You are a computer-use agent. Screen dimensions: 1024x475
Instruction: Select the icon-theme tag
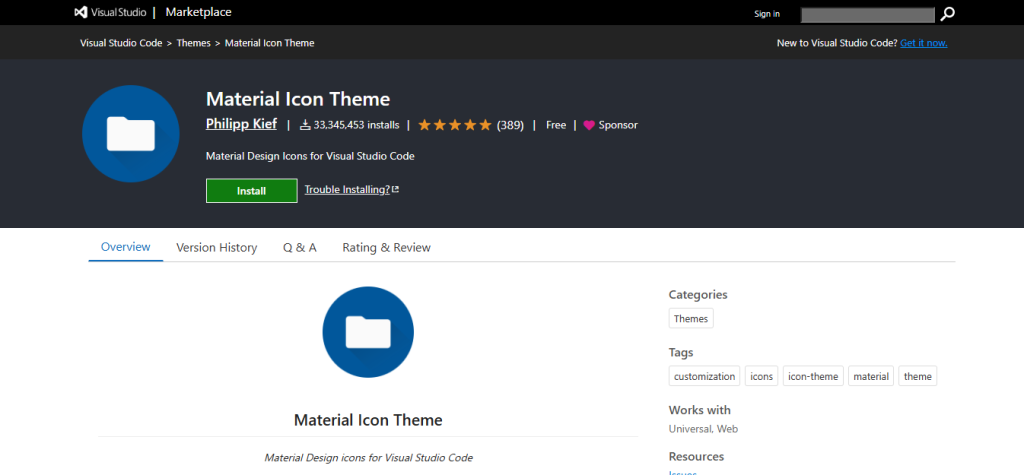(x=813, y=376)
